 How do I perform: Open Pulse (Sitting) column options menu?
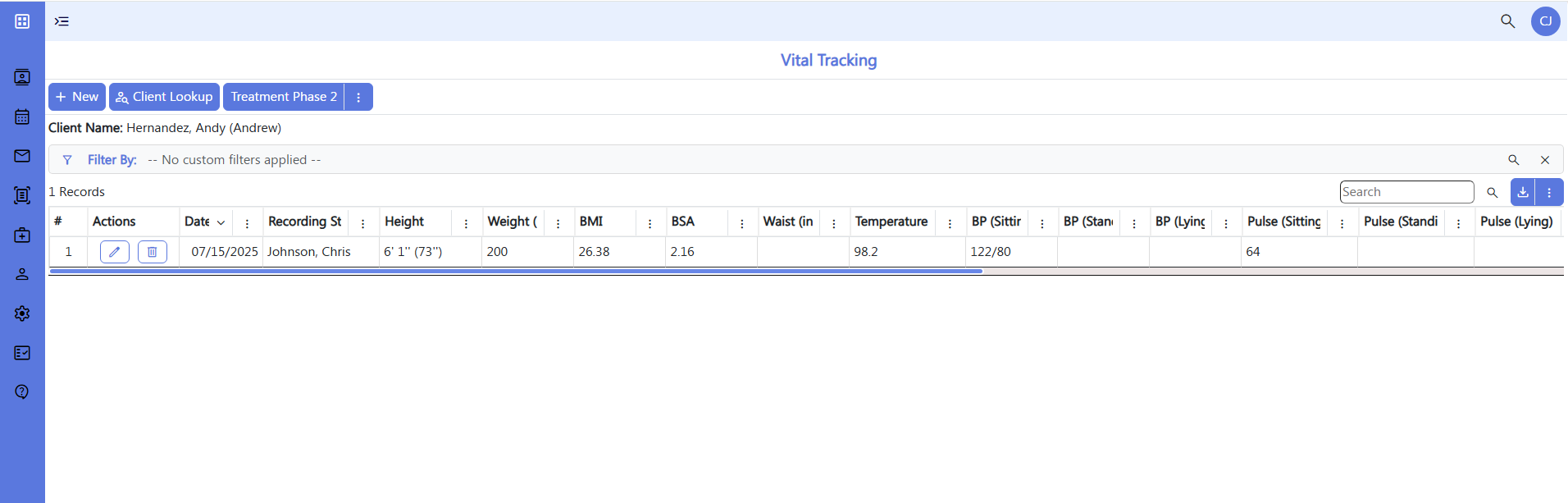tap(1342, 223)
